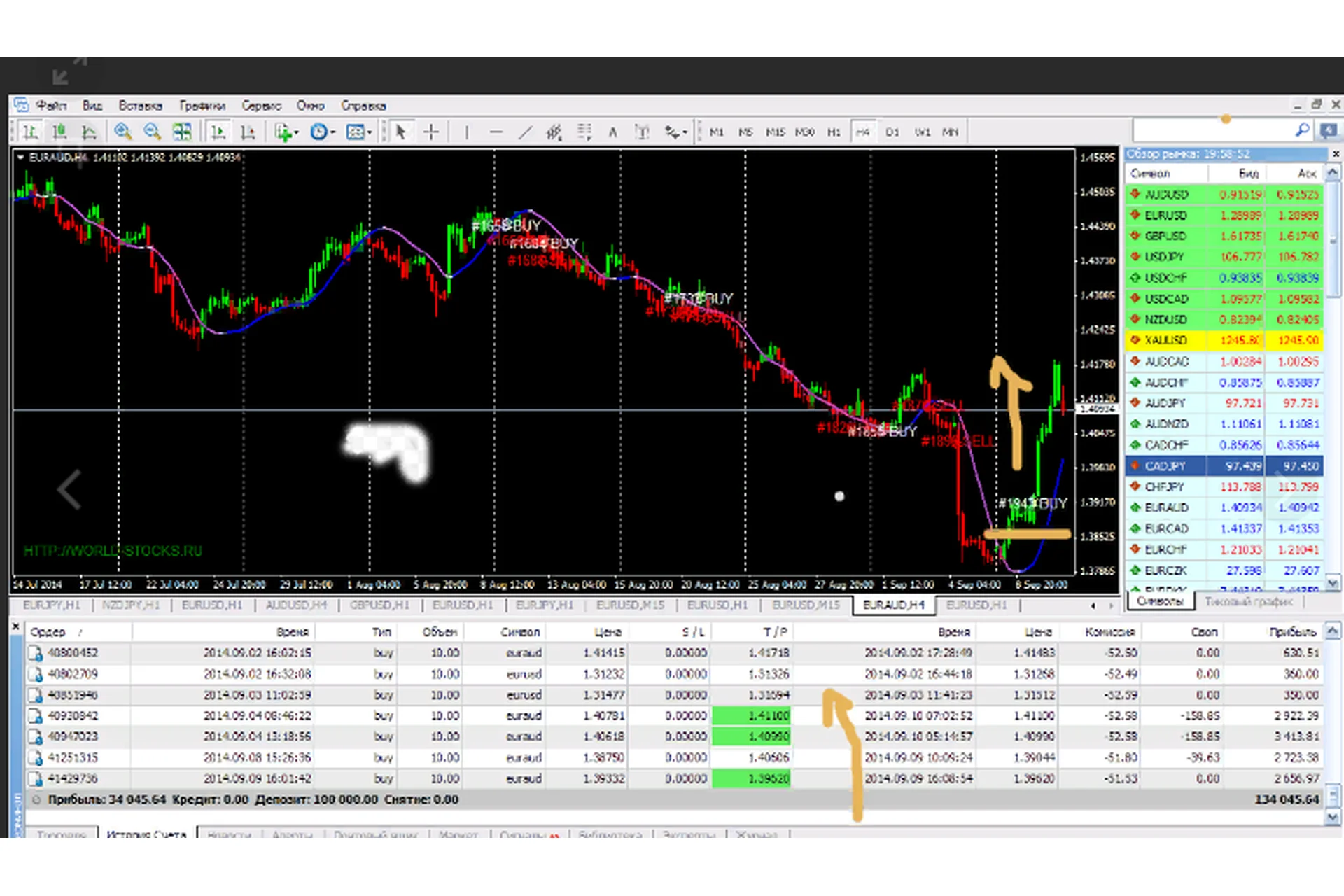Image resolution: width=1344 pixels, height=896 pixels.
Task: Select the Fibonacci retracement tool
Action: pyautogui.click(x=584, y=132)
